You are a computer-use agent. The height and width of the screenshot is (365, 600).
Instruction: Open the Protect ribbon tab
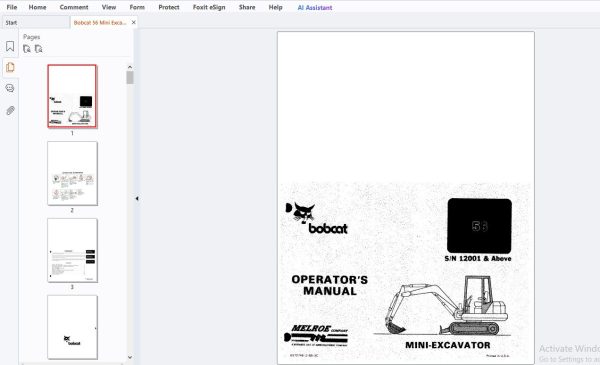point(169,7)
